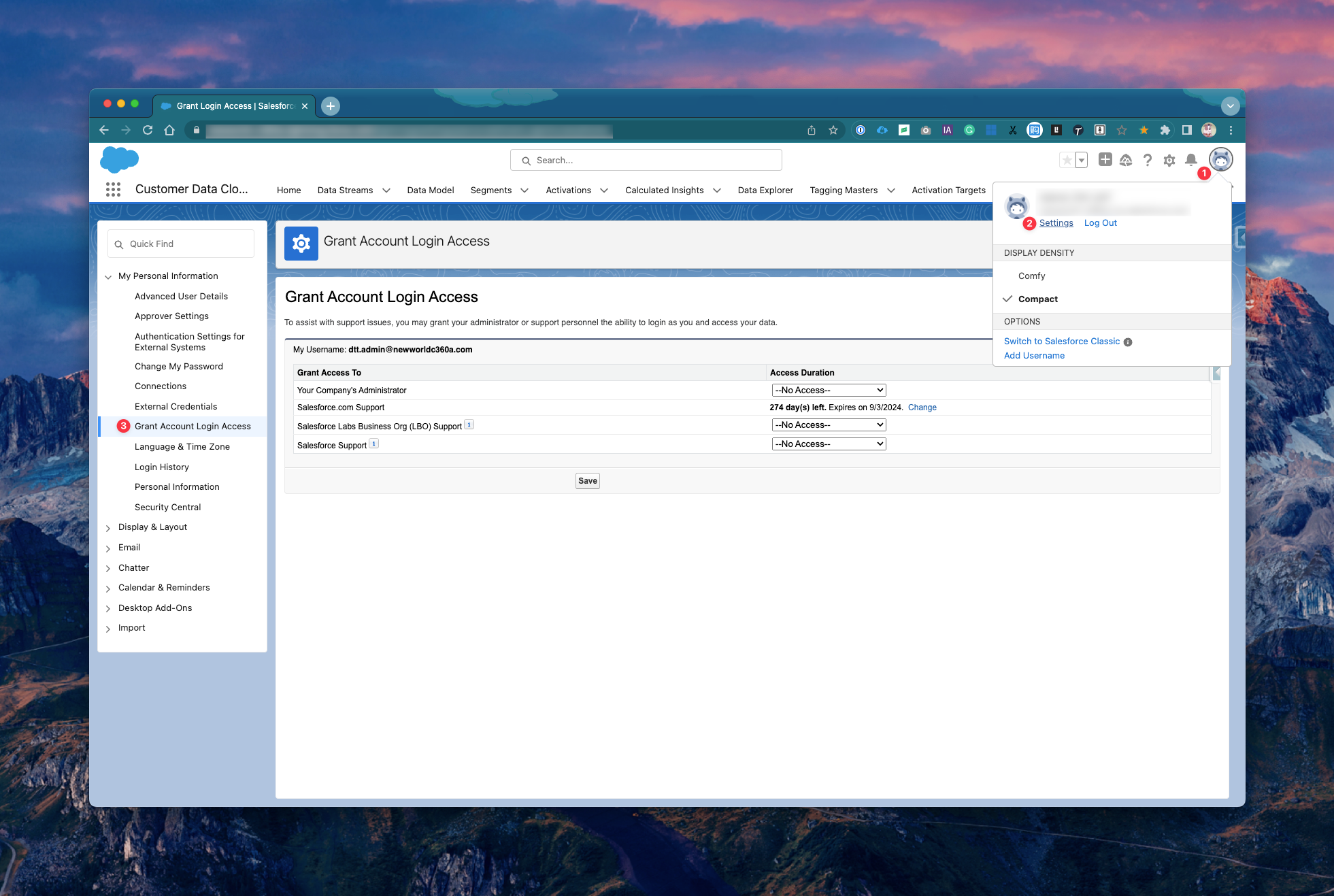Select access duration for Salesforce Support
This screenshot has height=896, width=1334.
[828, 443]
